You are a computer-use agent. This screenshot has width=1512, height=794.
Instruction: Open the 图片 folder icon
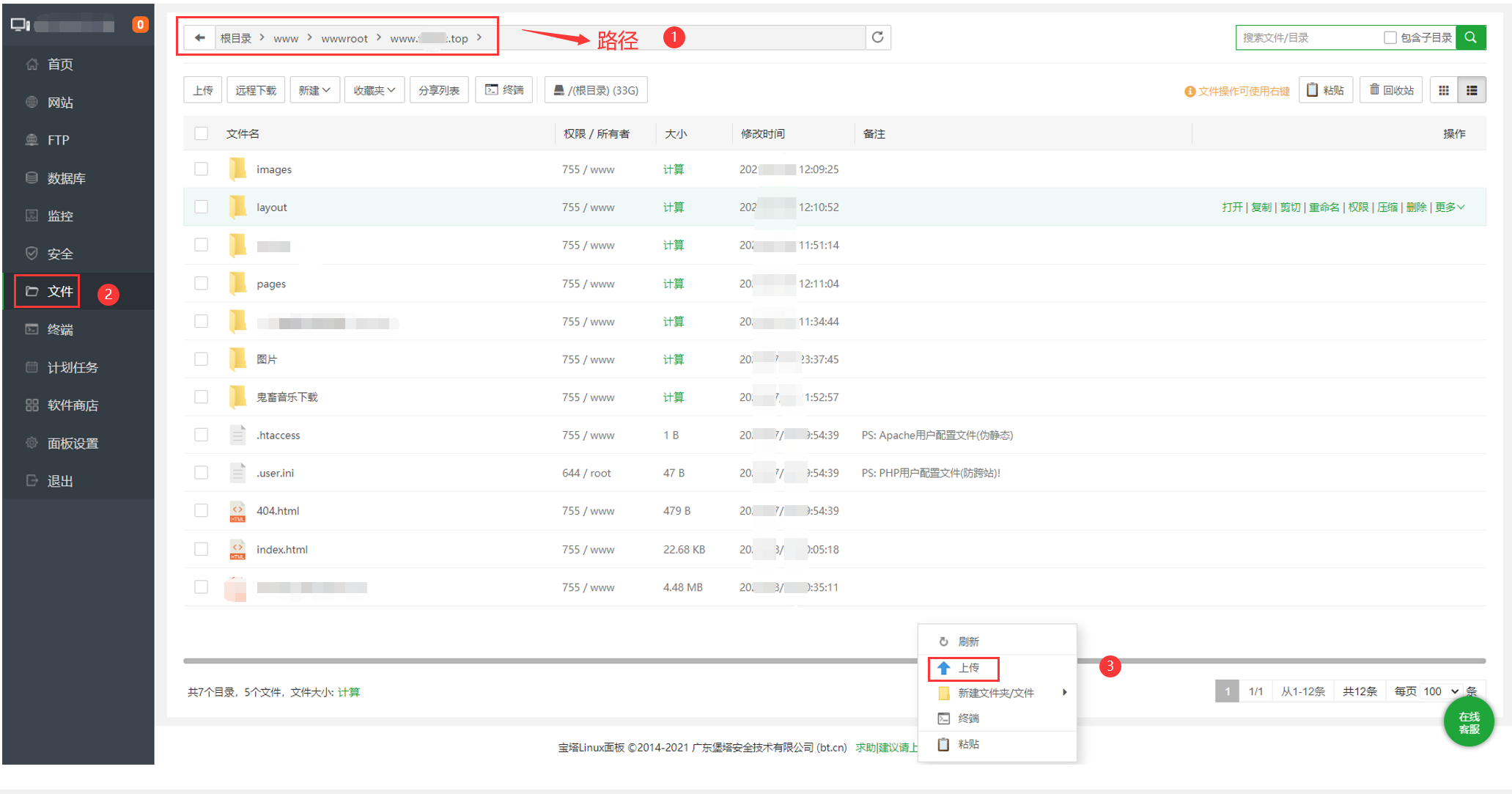point(237,359)
